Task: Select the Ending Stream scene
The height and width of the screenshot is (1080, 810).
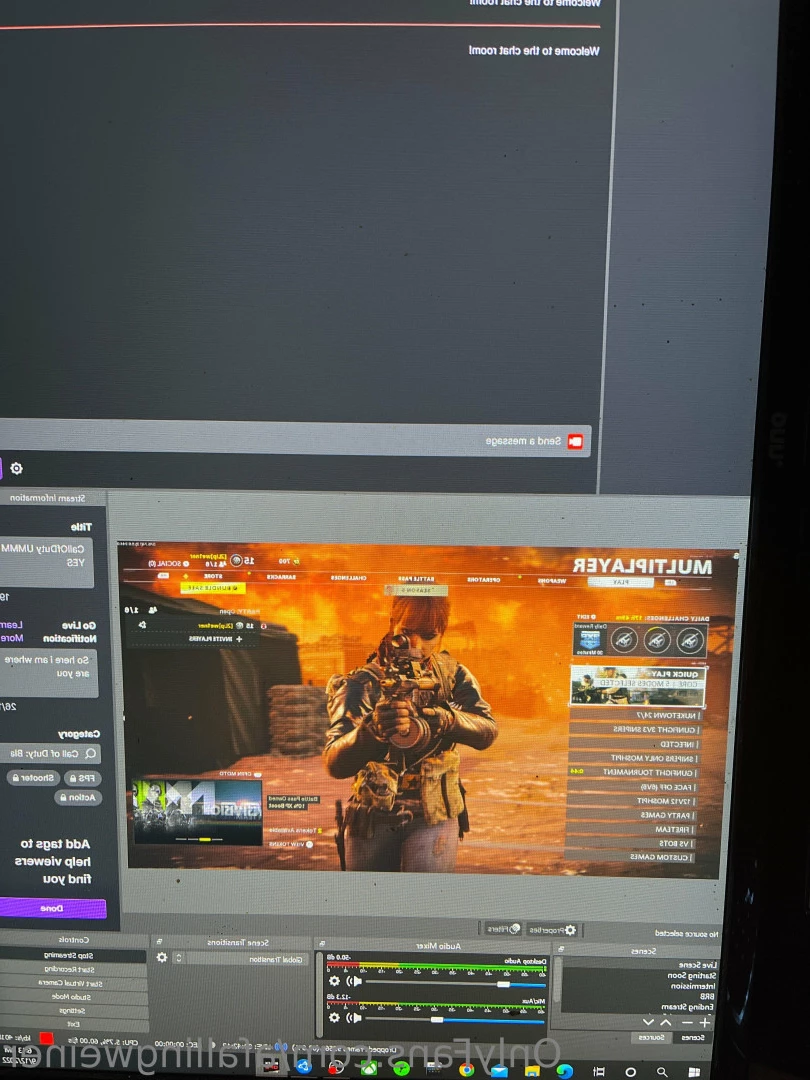Action: point(689,1007)
